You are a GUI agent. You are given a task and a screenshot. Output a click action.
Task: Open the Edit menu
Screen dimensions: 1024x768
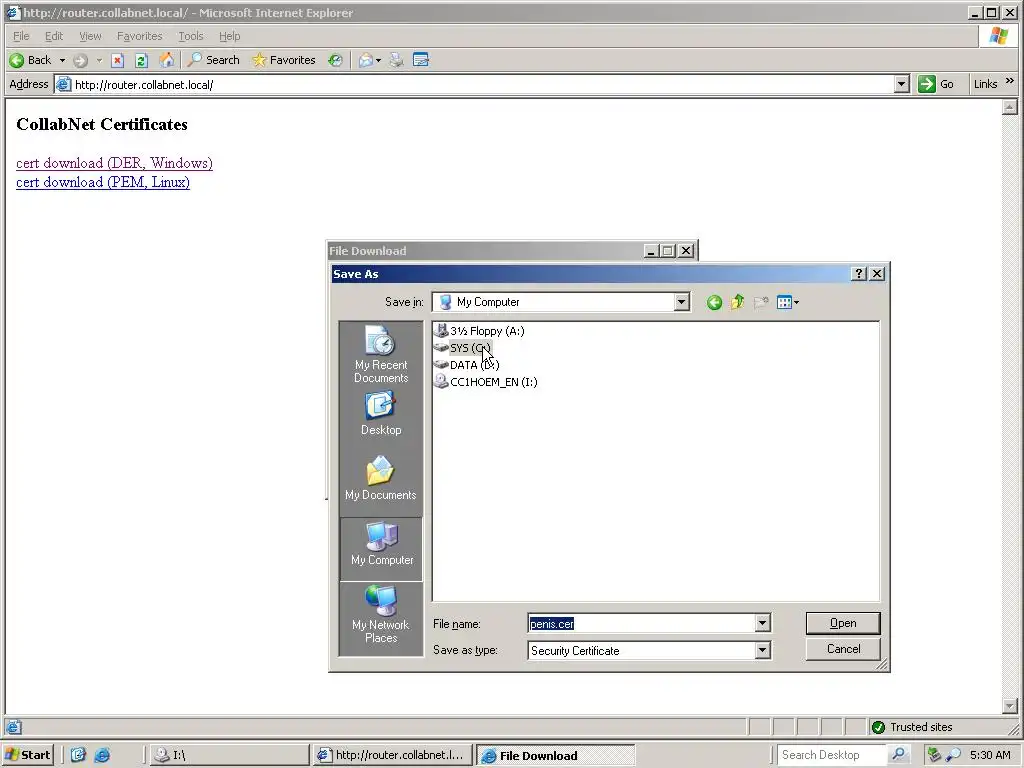[x=54, y=36]
